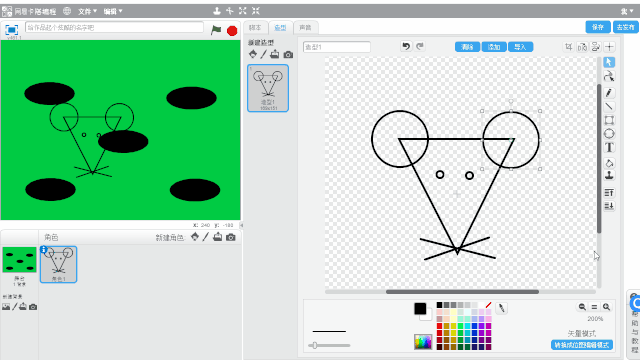The width and height of the screenshot is (640, 360).
Task: Pick the eyedropper color picker tool
Action: click(502, 308)
